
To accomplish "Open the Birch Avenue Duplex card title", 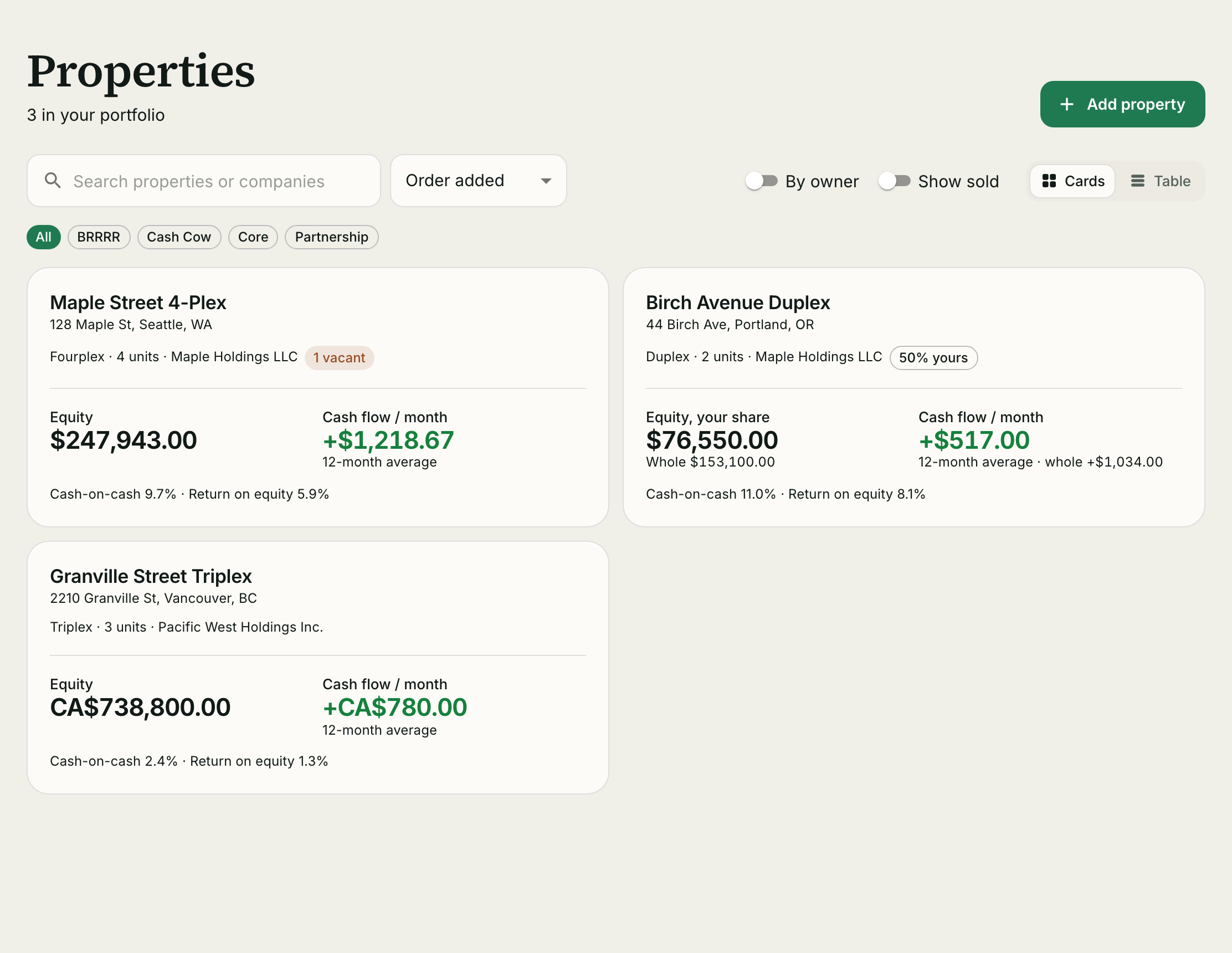I will point(738,303).
